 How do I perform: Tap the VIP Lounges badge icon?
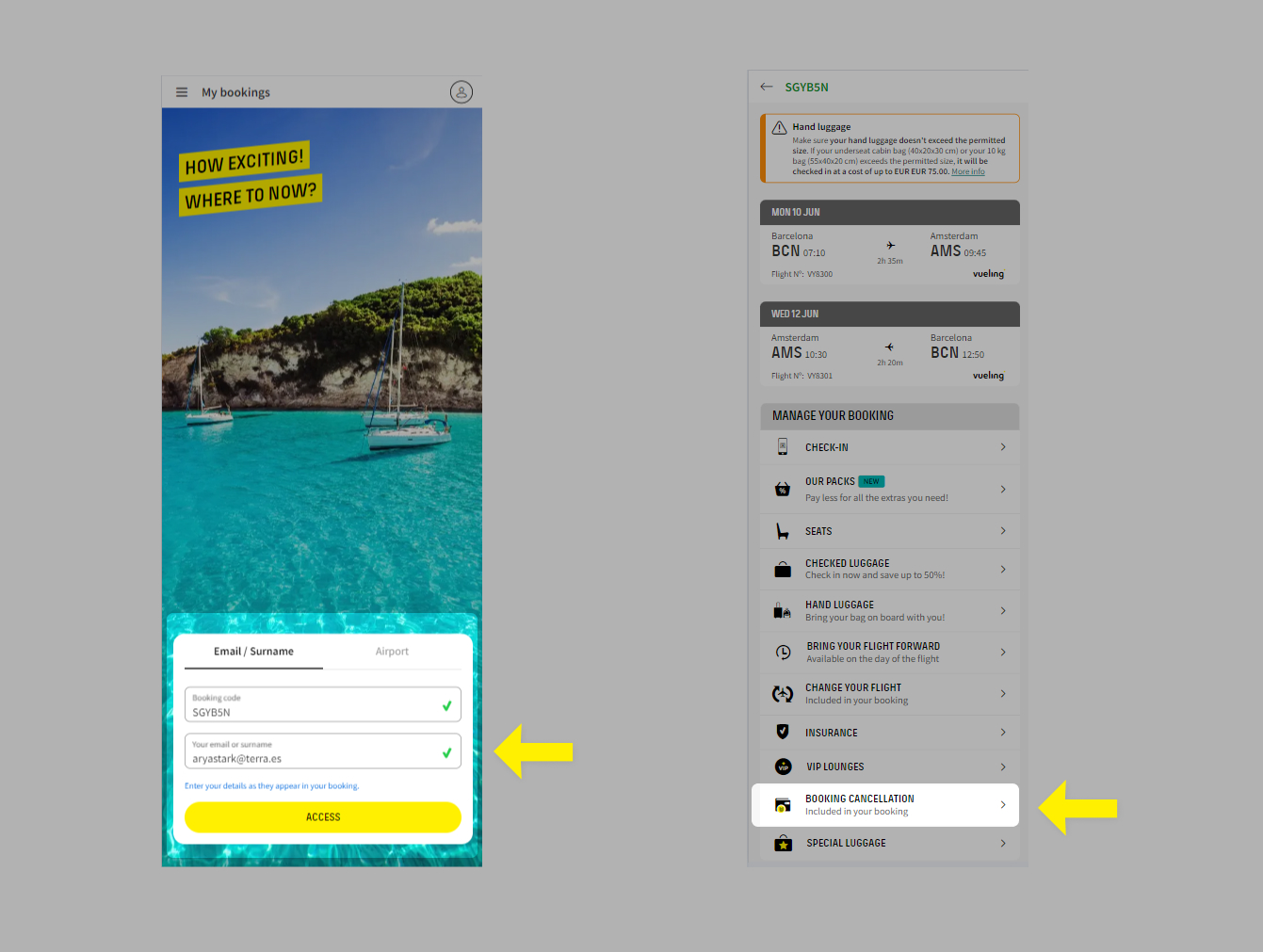pos(783,766)
